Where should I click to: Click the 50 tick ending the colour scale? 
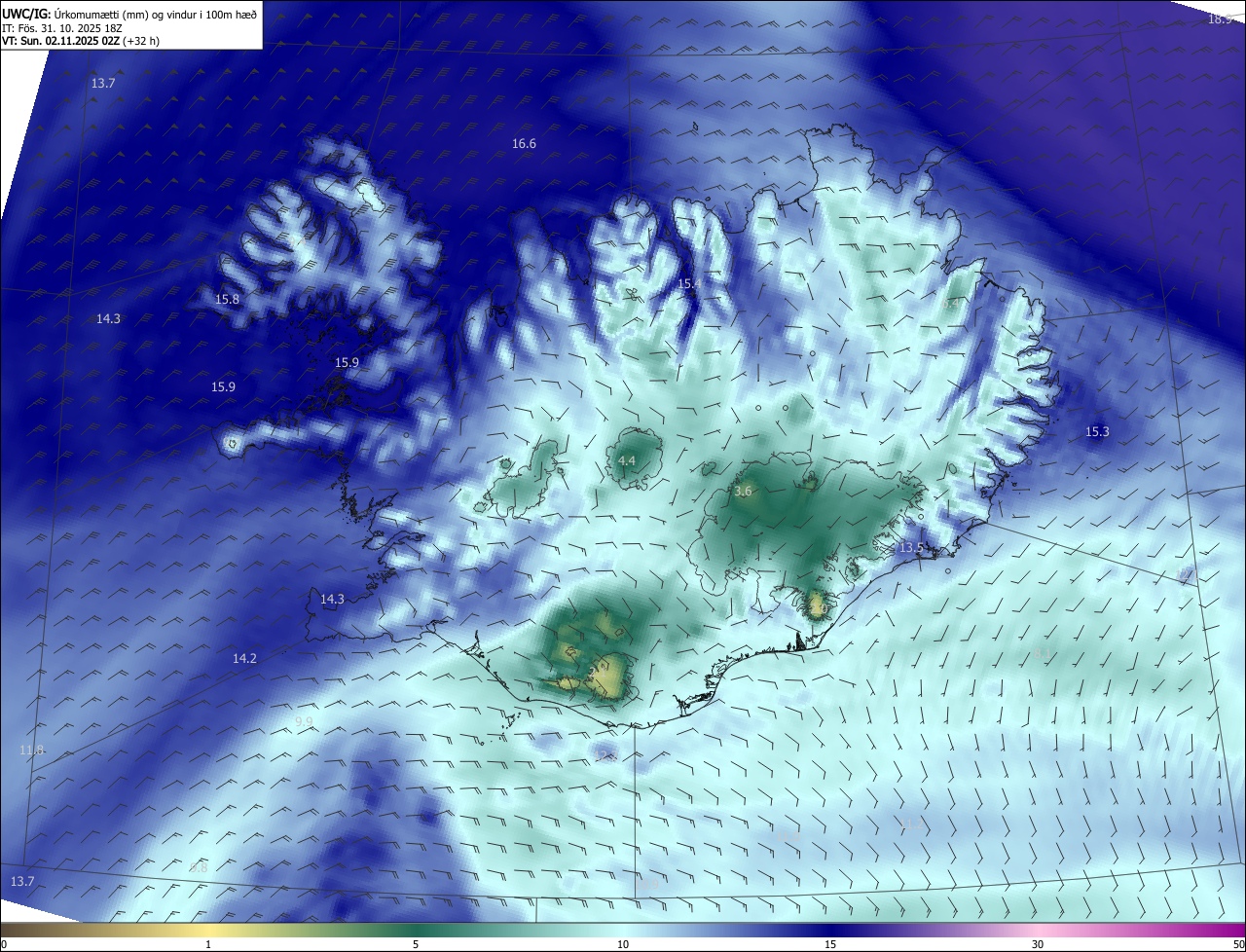[x=1238, y=944]
